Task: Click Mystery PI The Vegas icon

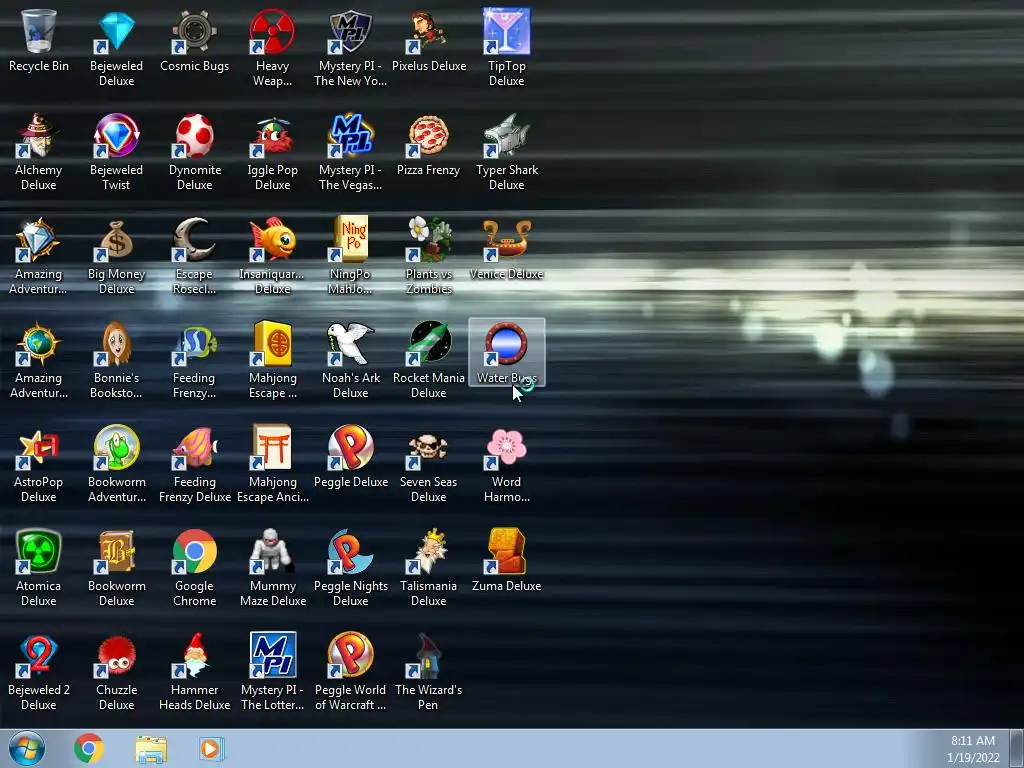Action: 351,135
